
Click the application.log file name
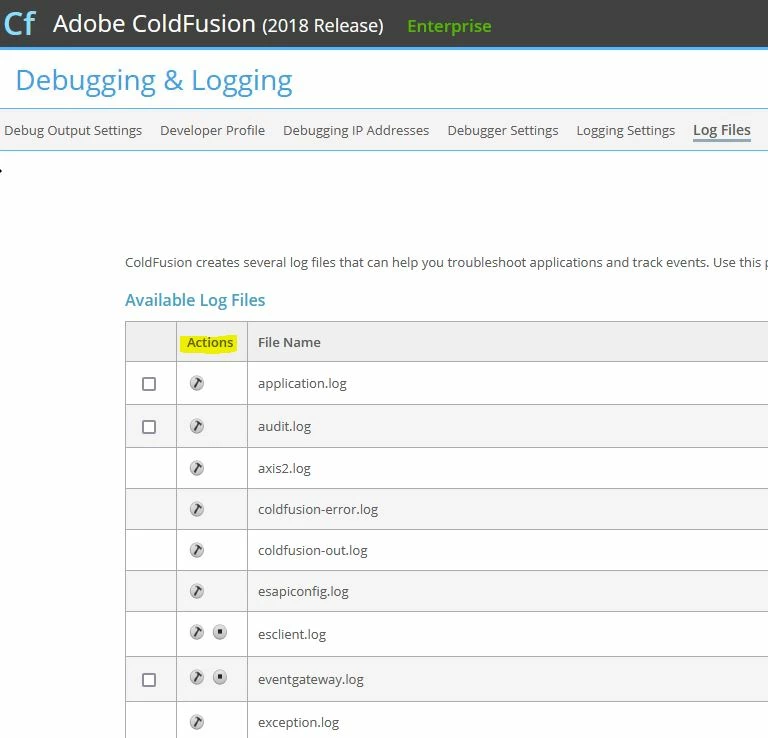pos(302,383)
